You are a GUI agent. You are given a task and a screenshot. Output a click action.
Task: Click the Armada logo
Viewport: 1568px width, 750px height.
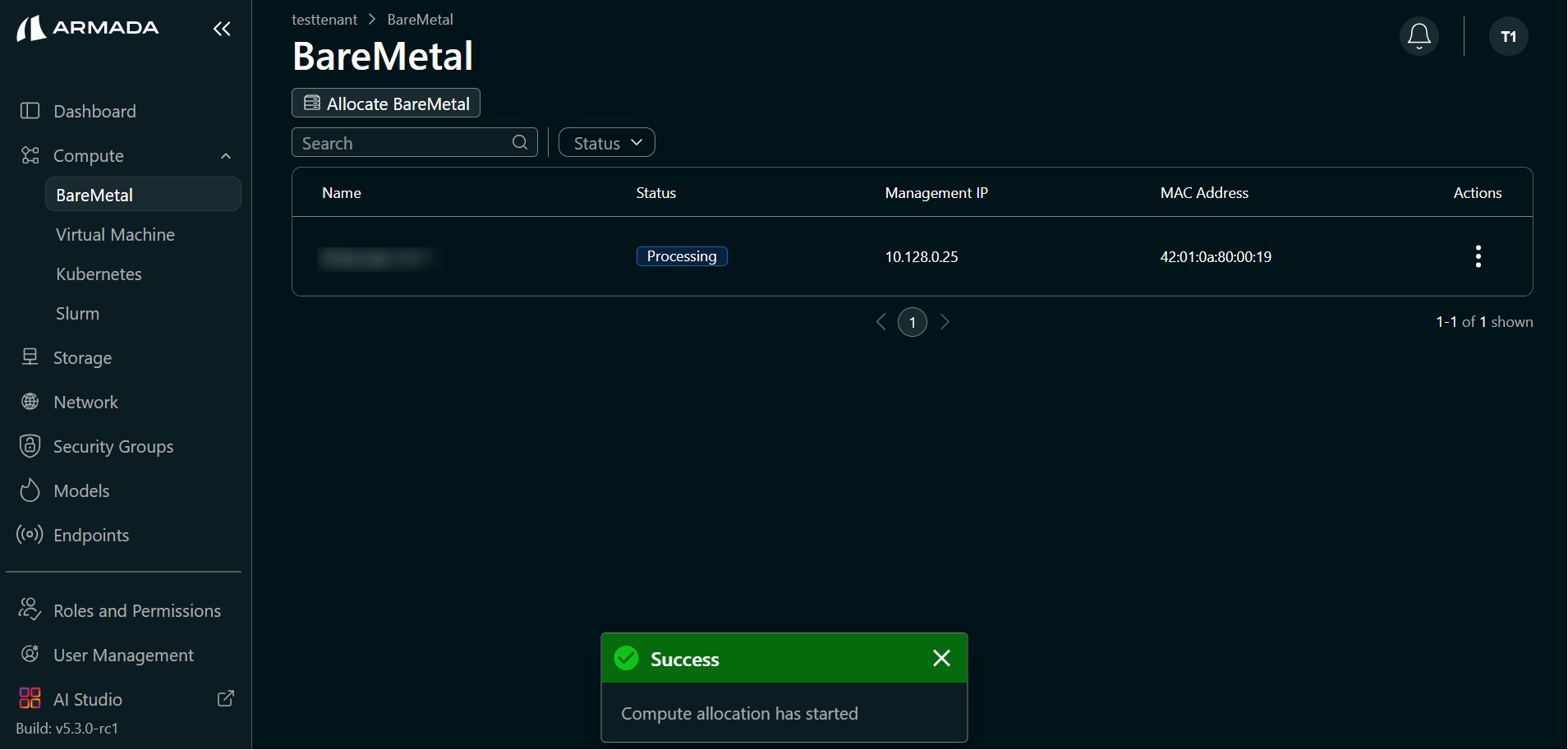88,28
